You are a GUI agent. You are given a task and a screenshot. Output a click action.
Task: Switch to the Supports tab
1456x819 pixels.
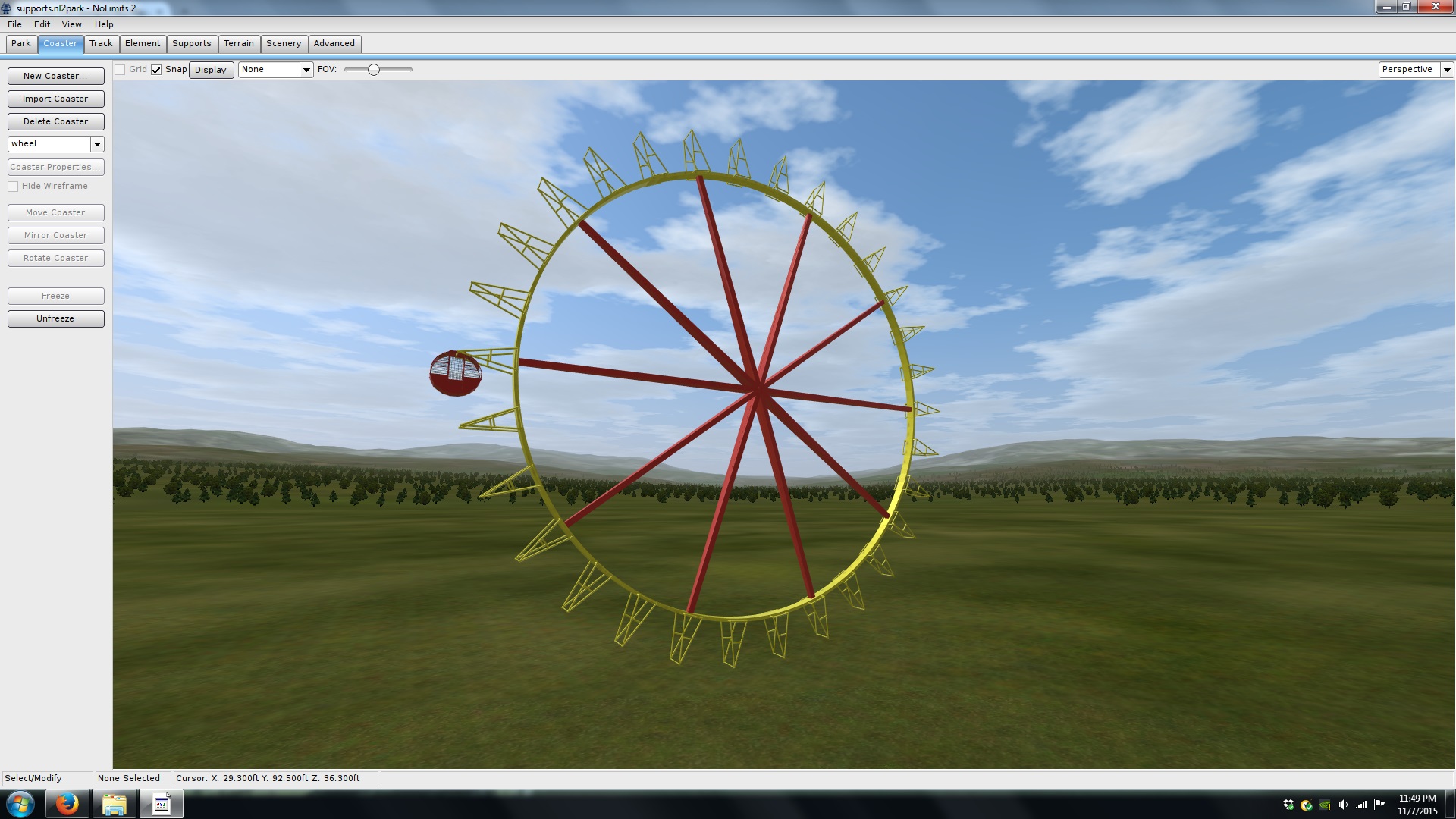(191, 43)
